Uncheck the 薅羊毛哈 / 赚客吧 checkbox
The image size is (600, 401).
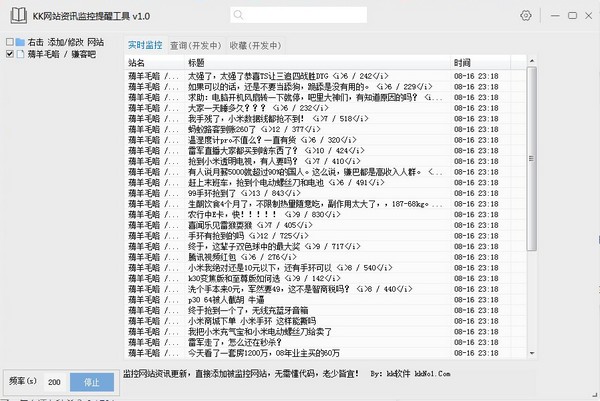(10, 54)
